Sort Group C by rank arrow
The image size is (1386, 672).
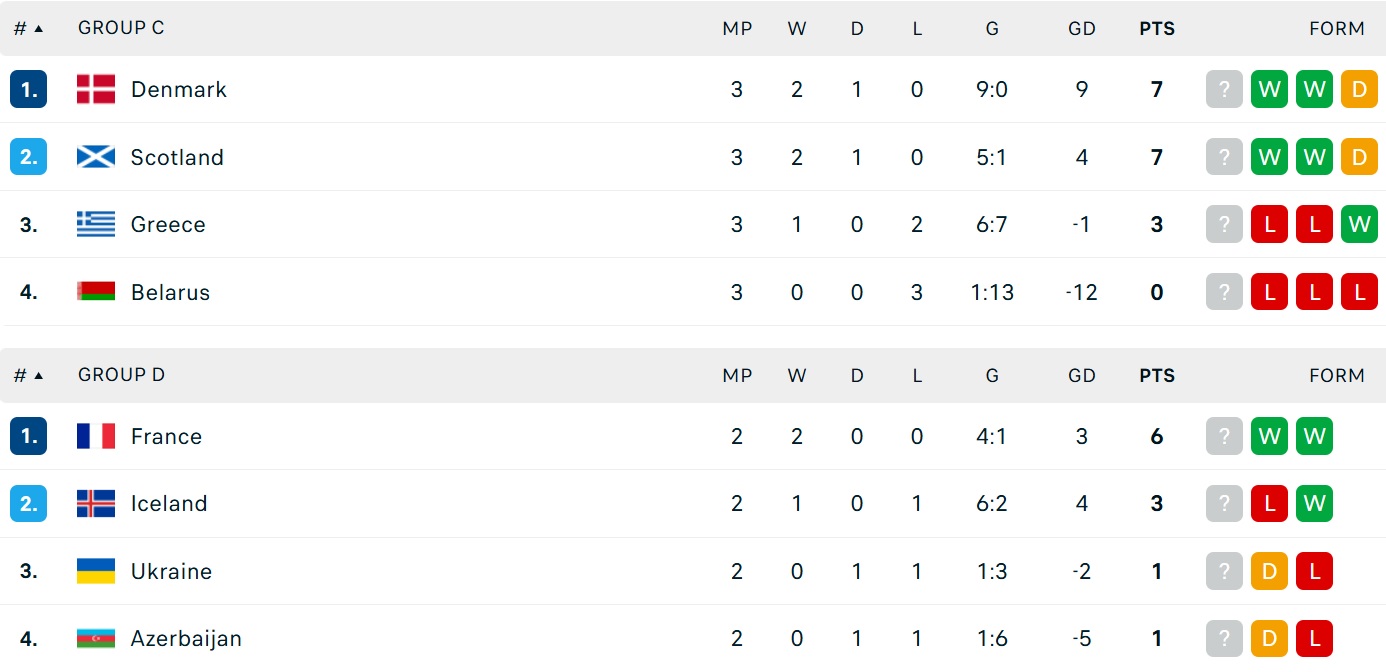(38, 29)
